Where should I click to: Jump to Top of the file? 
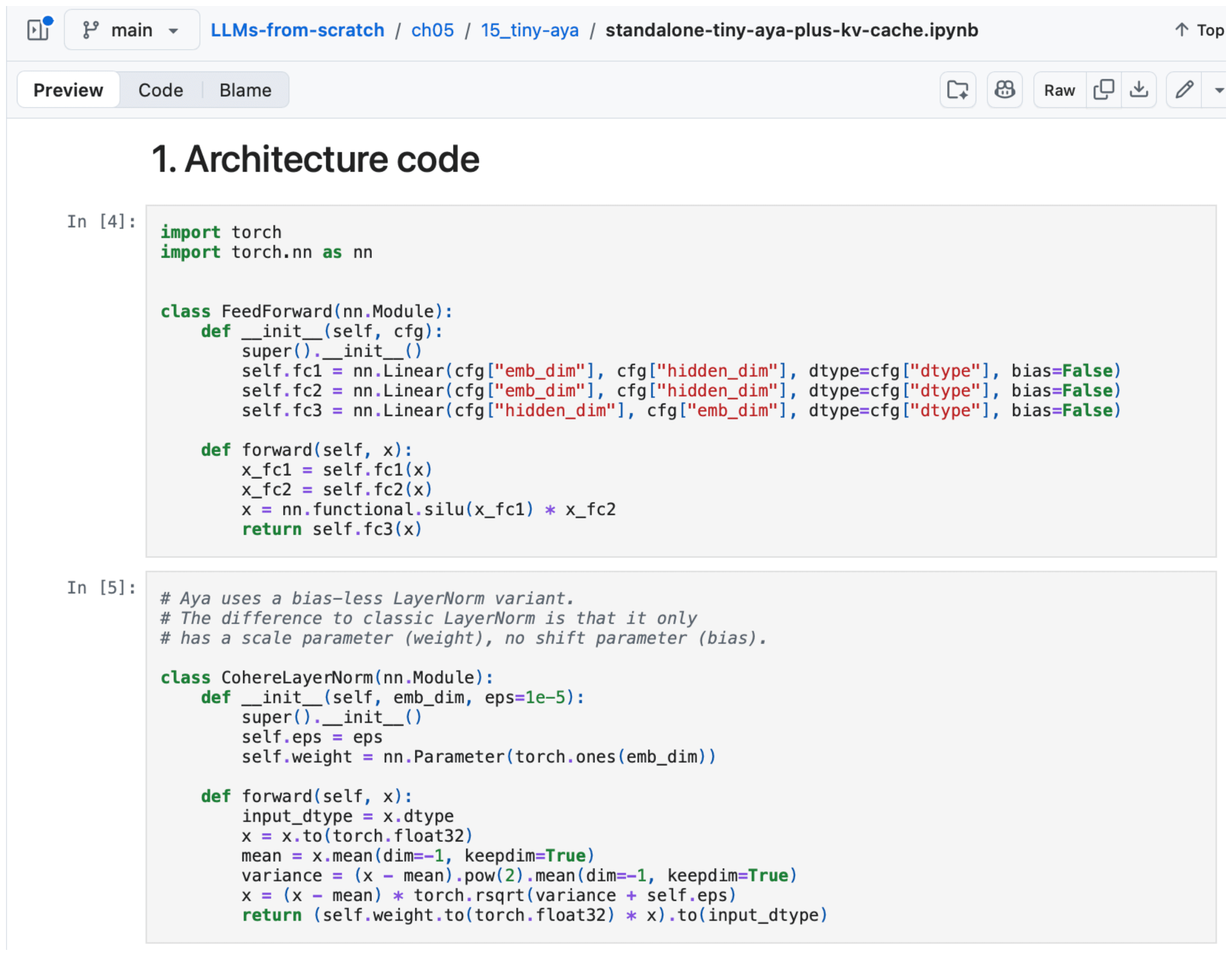point(1199,30)
